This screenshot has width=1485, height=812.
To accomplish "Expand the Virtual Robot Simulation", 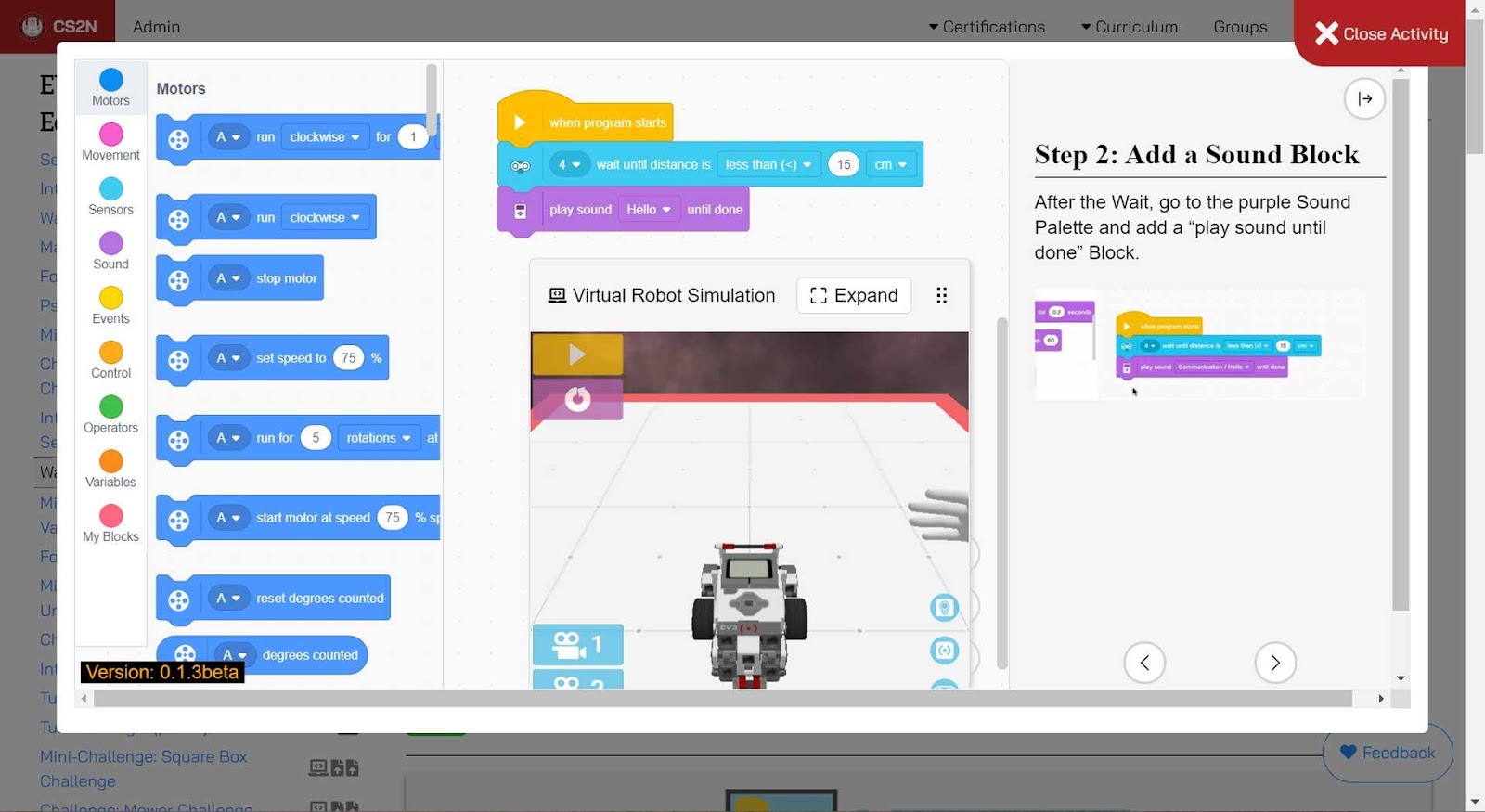I will click(x=854, y=295).
